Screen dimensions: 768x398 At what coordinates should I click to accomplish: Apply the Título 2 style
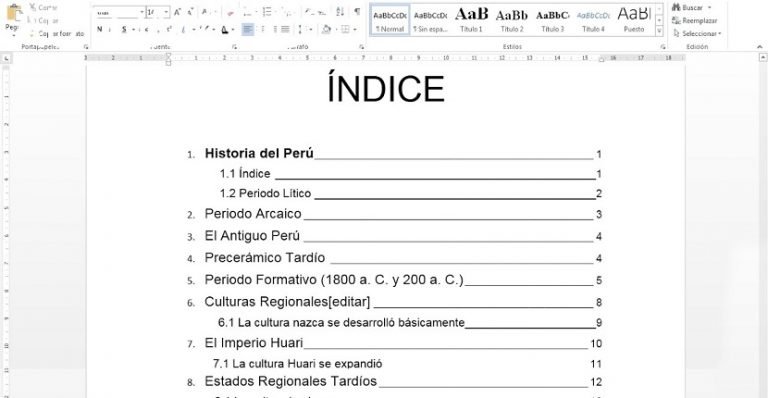(x=512, y=21)
